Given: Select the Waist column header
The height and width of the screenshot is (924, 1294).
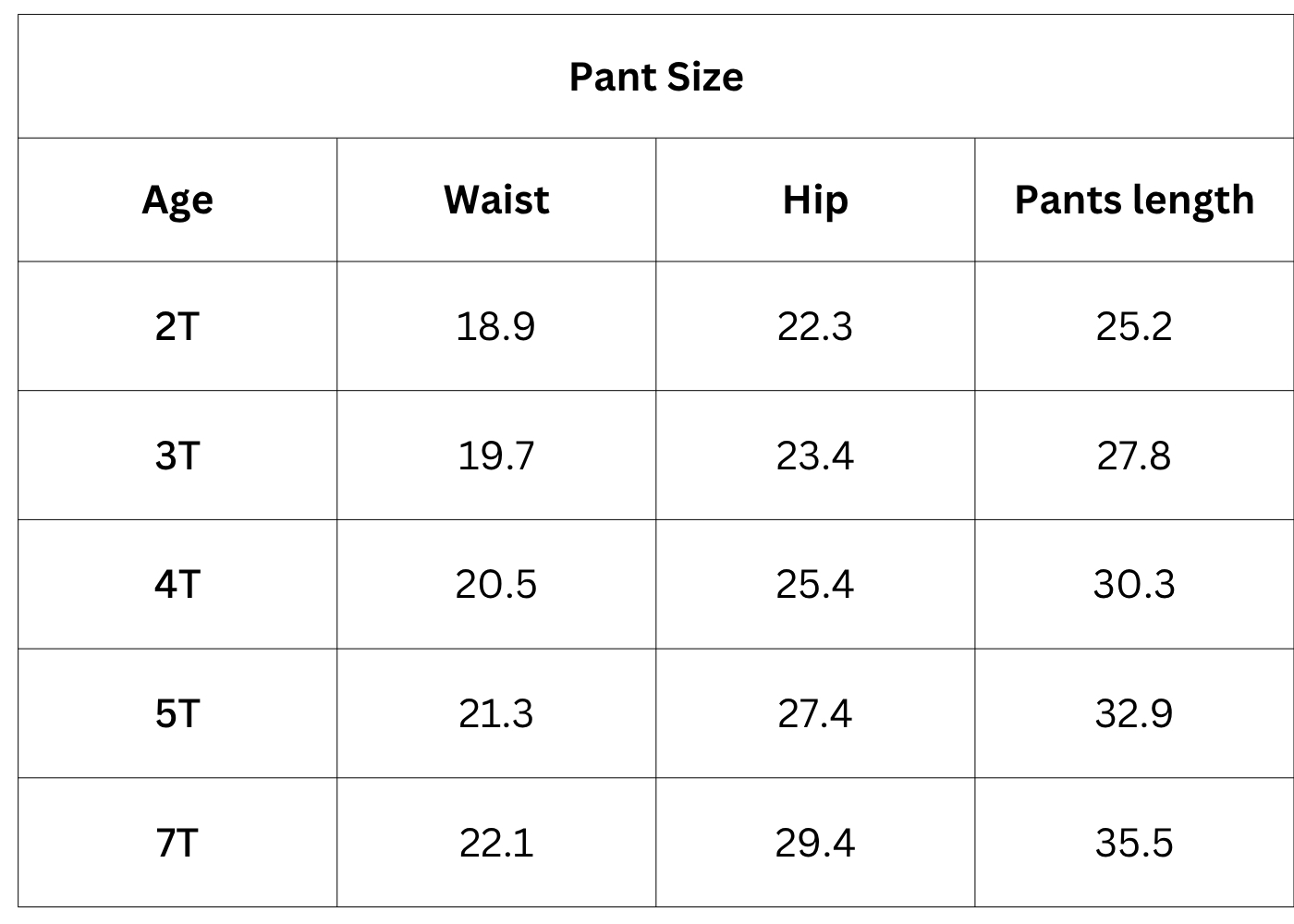Looking at the screenshot, I should click(496, 200).
